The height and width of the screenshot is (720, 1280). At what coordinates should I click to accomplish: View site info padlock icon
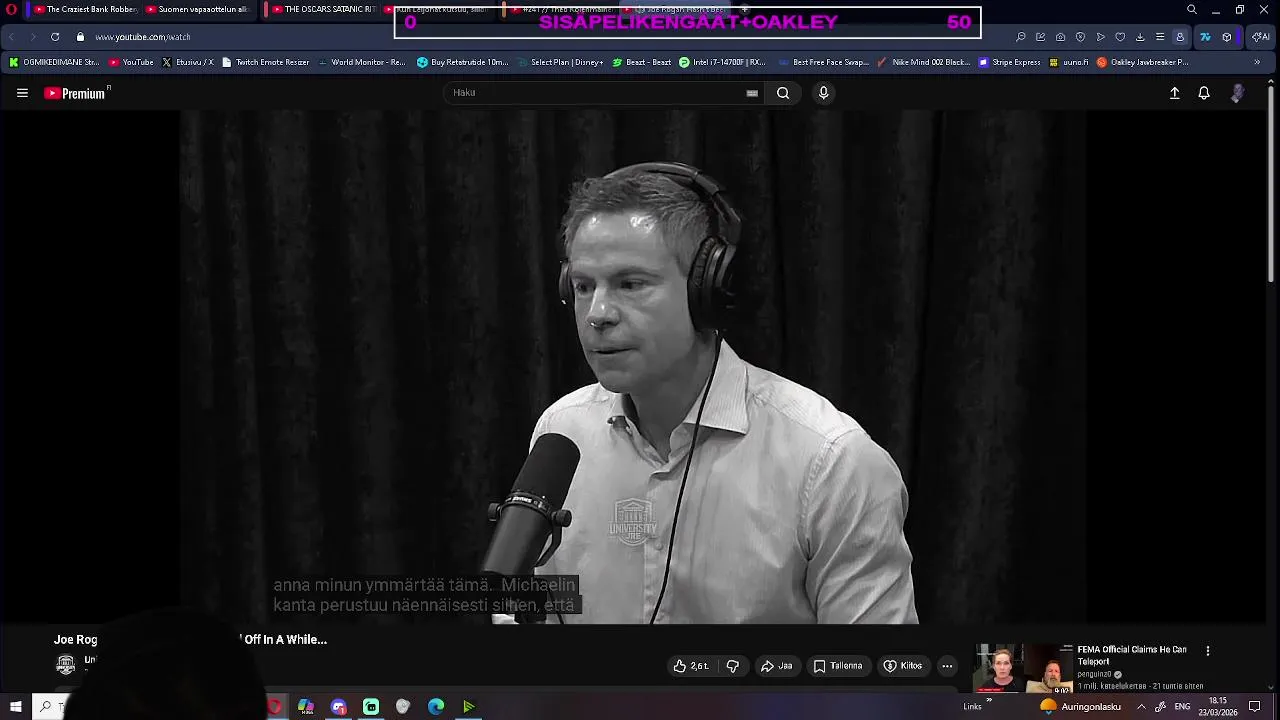(80, 37)
